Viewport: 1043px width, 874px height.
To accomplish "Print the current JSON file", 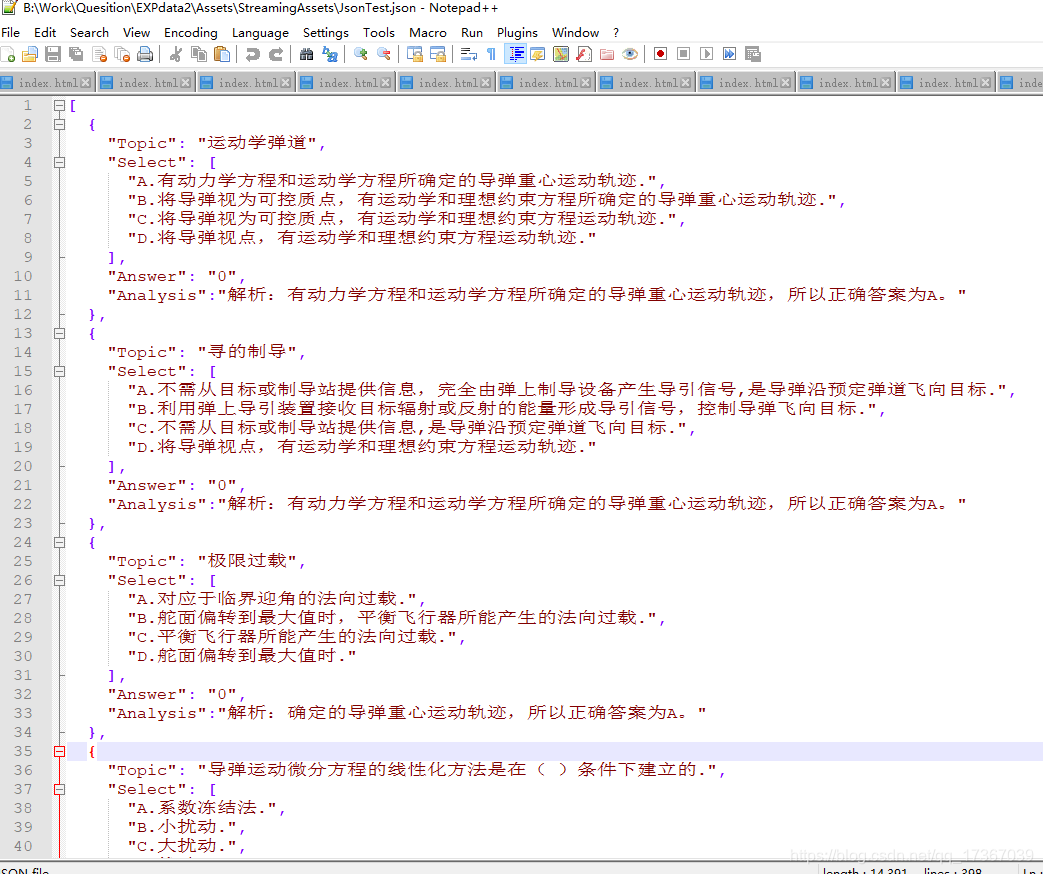I will tap(143, 54).
